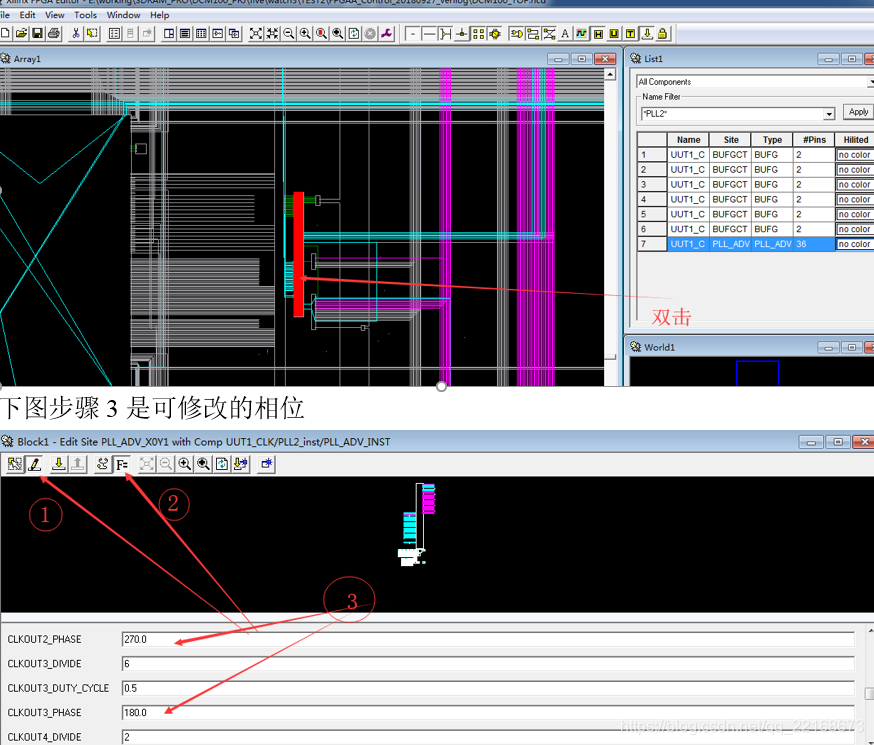Open the Tools menu

pos(85,15)
